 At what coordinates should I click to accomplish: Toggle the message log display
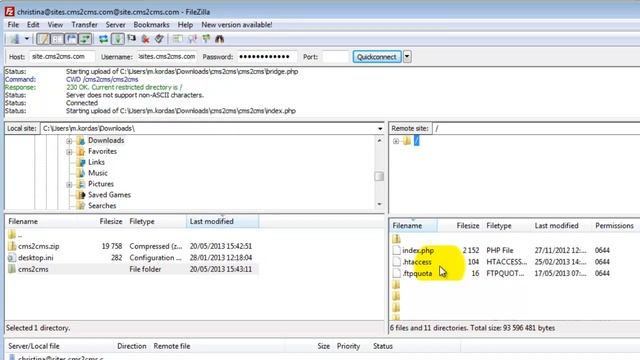(x=43, y=39)
